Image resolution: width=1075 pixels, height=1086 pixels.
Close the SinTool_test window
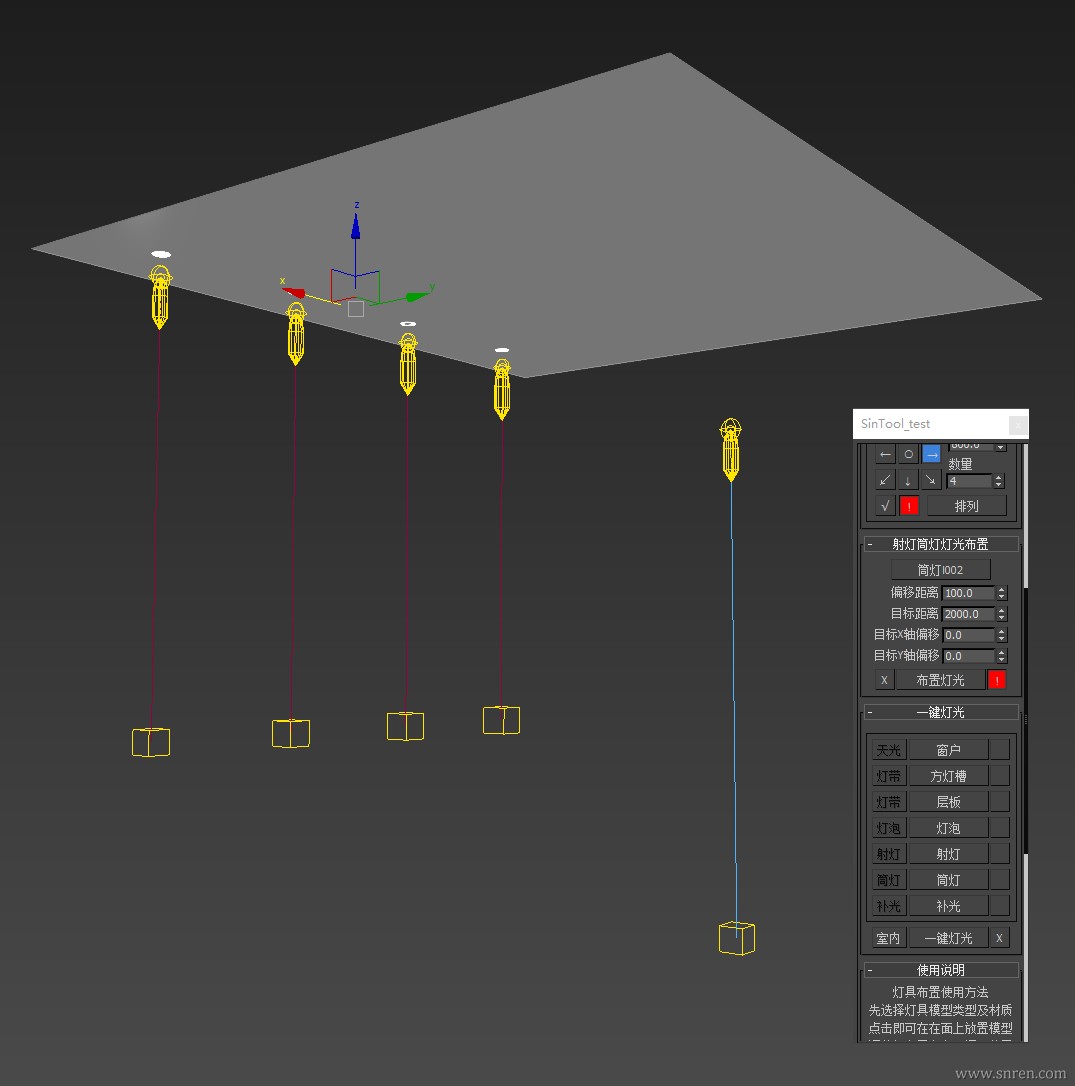[1018, 424]
